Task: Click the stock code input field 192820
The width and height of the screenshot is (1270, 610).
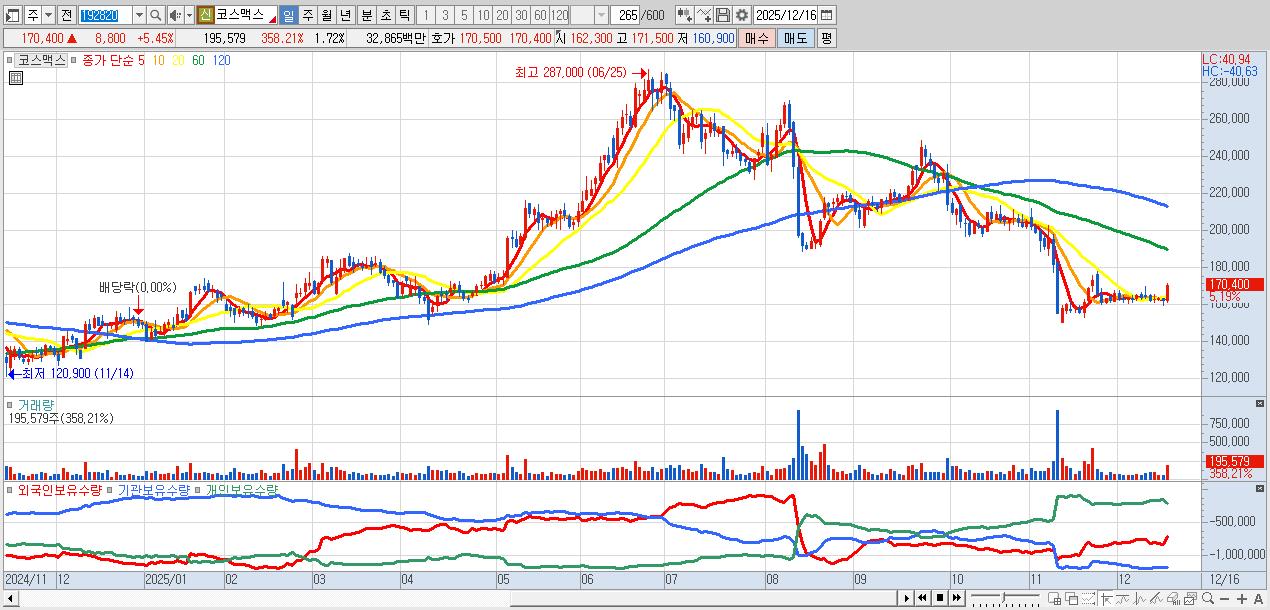Action: [x=105, y=16]
